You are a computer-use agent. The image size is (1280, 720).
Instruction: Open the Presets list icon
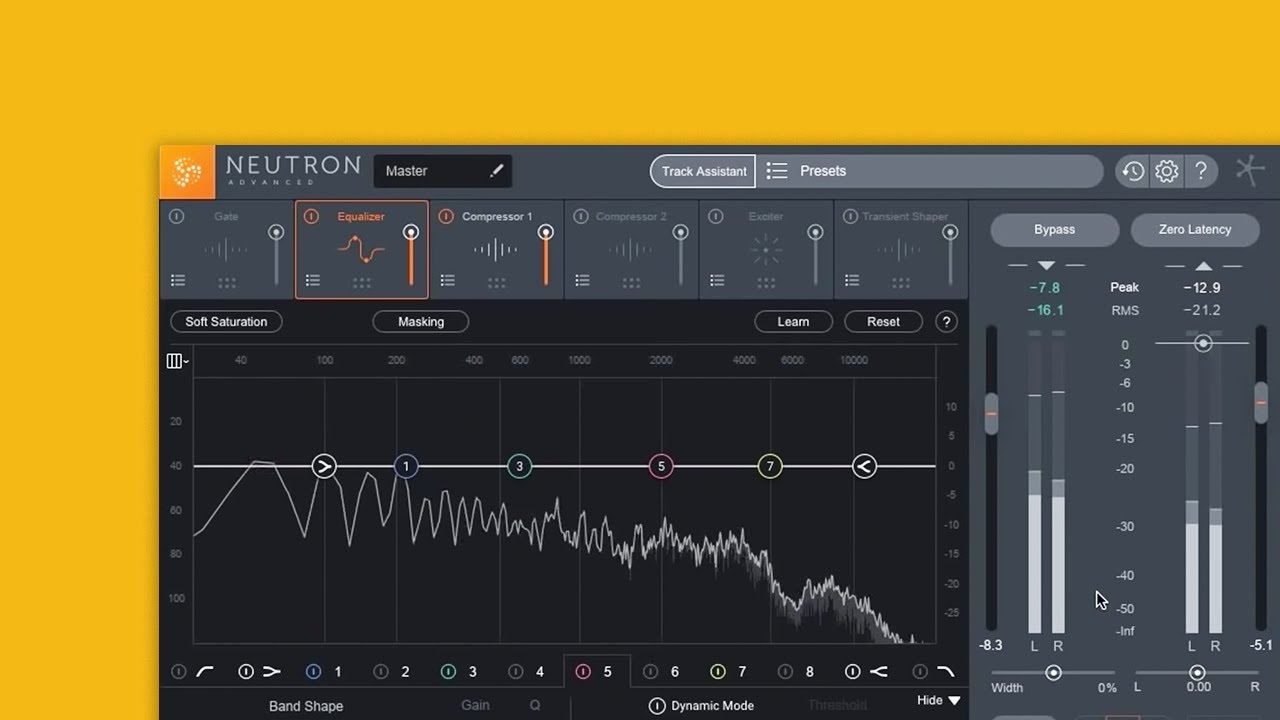pyautogui.click(x=777, y=171)
